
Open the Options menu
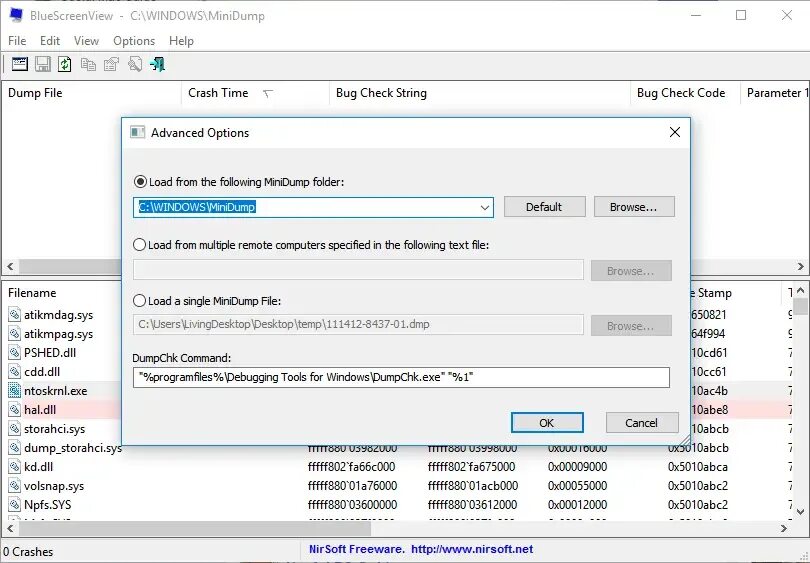click(134, 41)
